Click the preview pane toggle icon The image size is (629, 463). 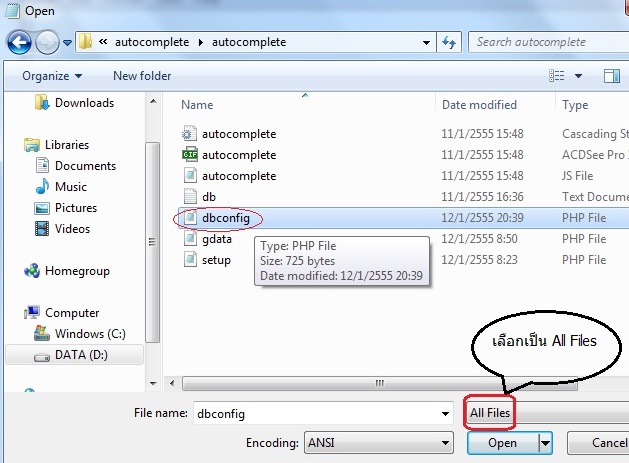tap(610, 76)
